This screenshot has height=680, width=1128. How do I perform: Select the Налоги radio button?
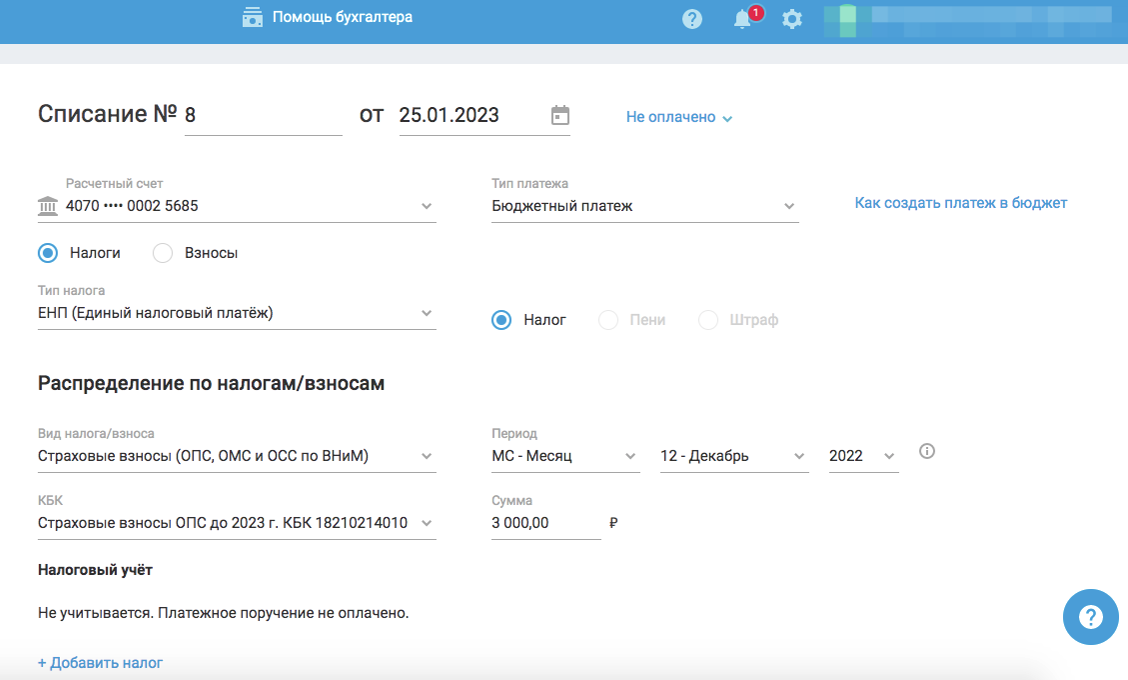click(x=48, y=253)
